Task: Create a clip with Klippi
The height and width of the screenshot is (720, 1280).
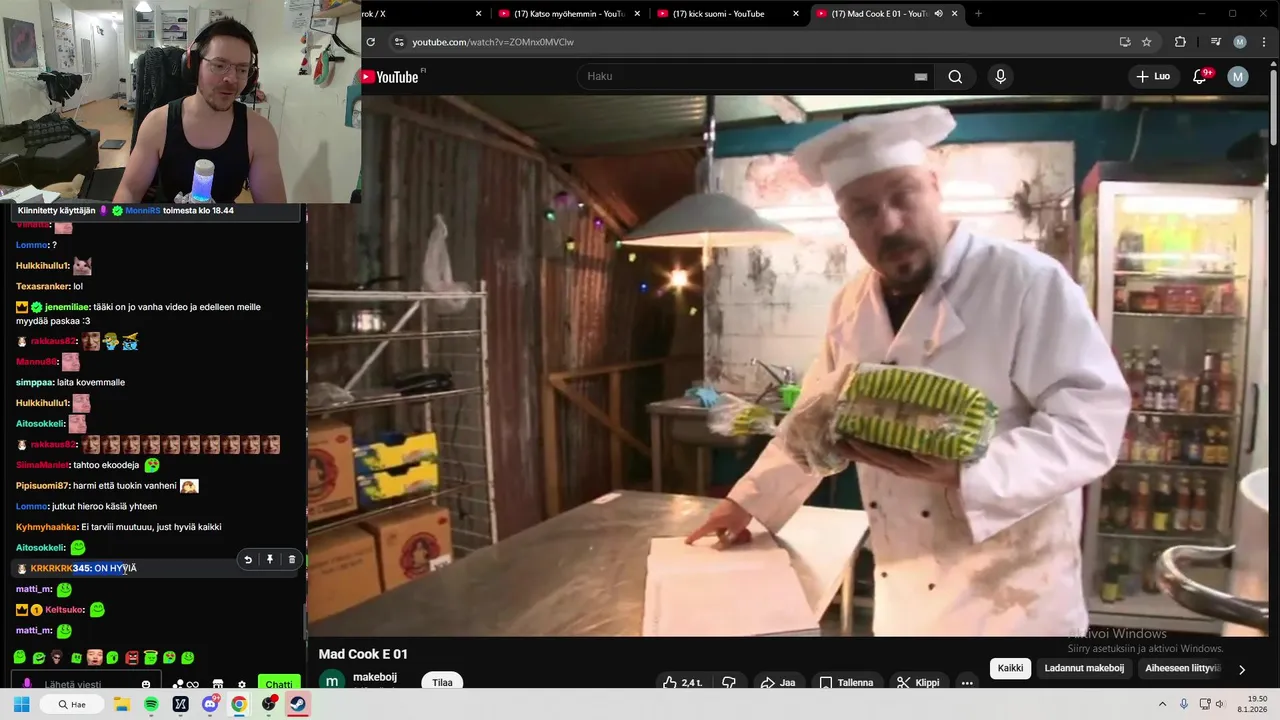Action: (918, 683)
